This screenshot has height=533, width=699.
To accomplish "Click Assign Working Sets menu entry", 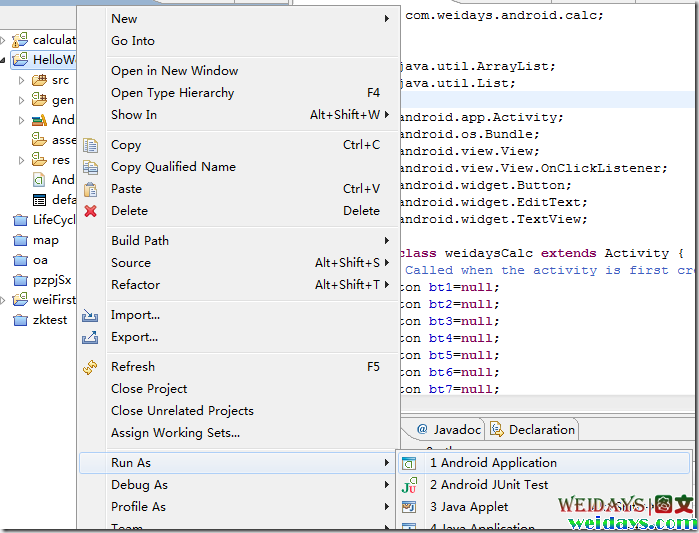I will pos(175,433).
